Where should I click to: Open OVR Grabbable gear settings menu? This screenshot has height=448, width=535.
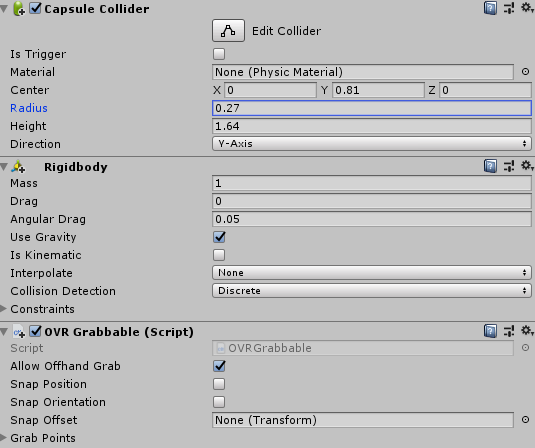(x=527, y=331)
